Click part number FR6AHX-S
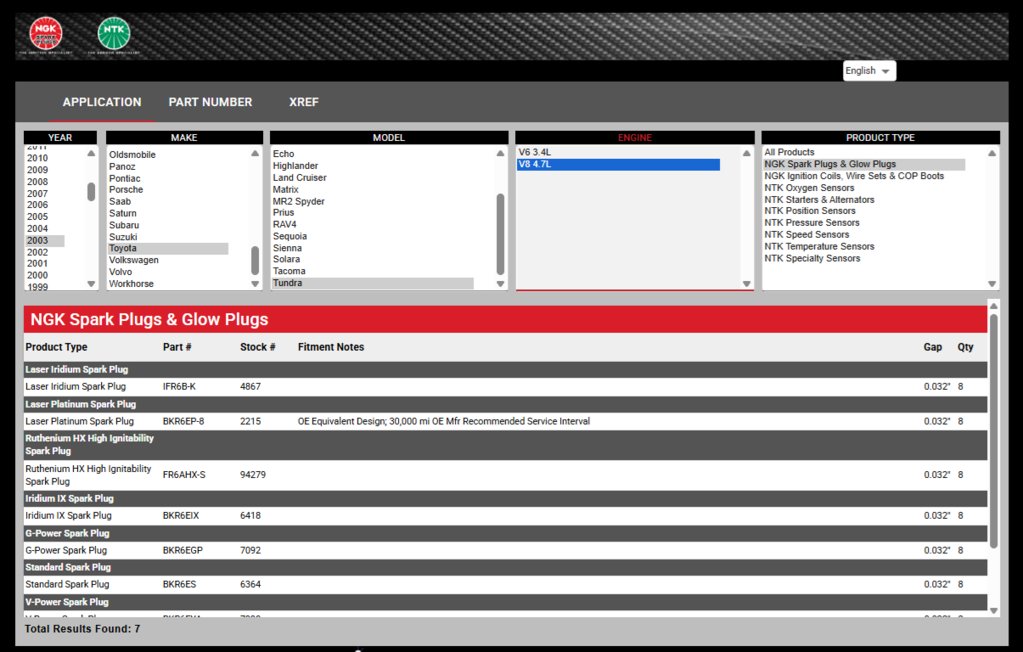The width and height of the screenshot is (1023, 652). pyautogui.click(x=184, y=474)
